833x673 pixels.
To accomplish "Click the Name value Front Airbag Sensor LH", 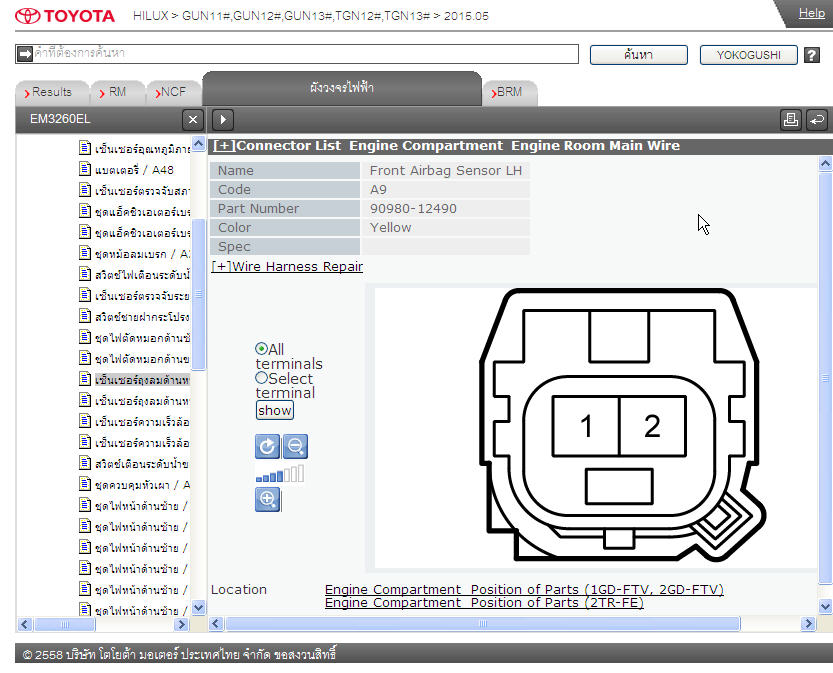I will tap(446, 171).
